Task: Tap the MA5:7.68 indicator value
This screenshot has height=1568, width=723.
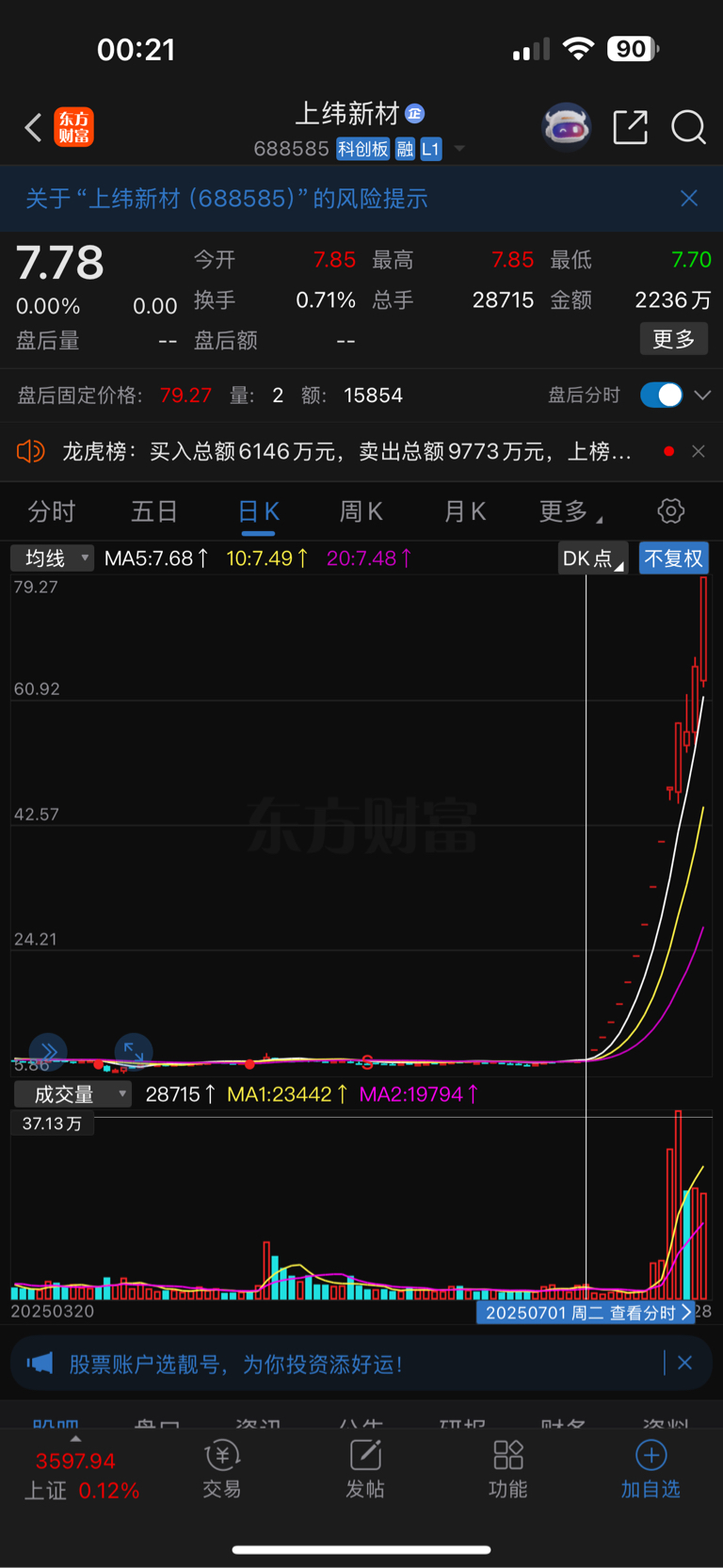Action: (x=156, y=558)
